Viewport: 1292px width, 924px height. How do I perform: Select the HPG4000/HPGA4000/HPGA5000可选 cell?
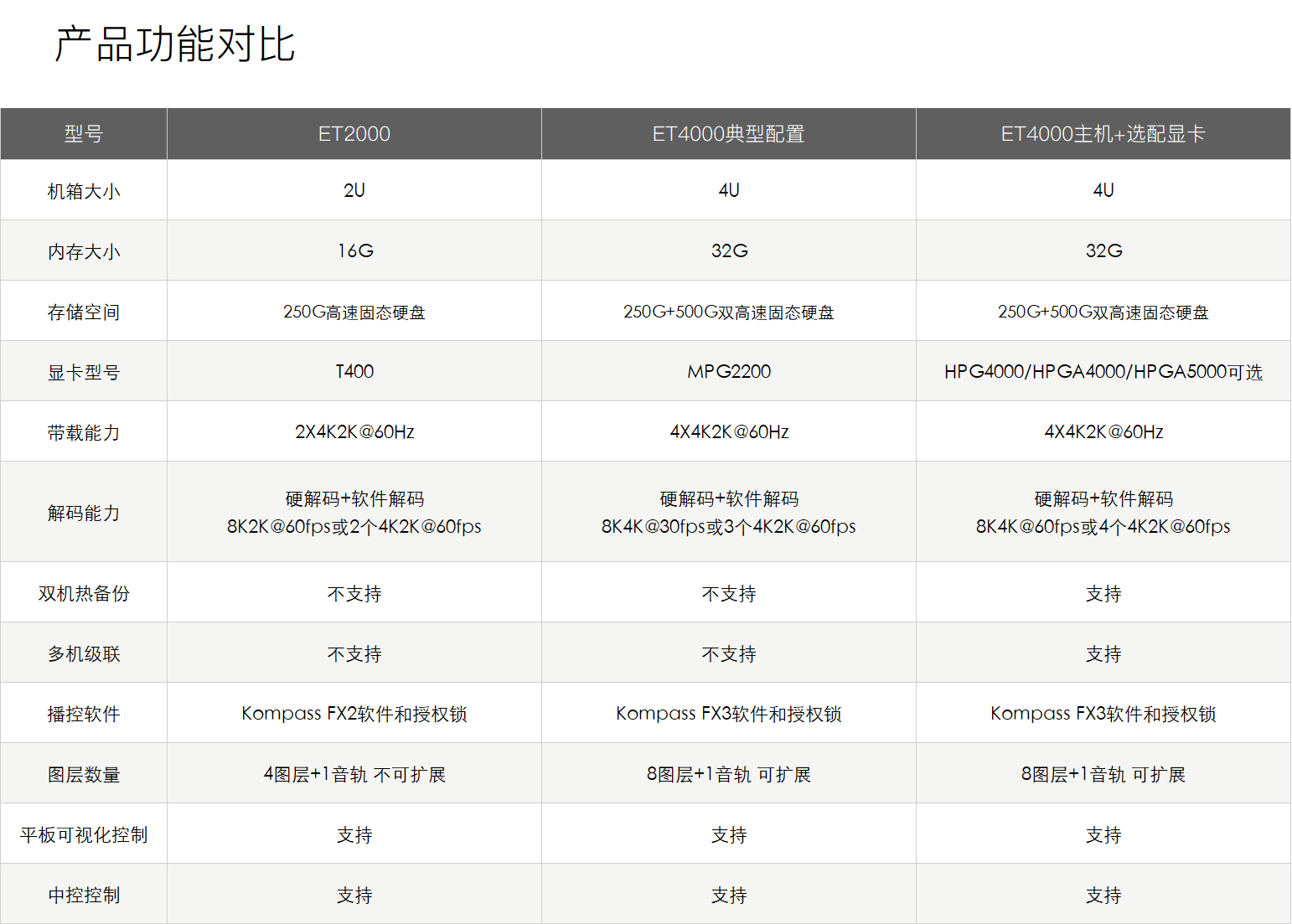coord(1103,372)
